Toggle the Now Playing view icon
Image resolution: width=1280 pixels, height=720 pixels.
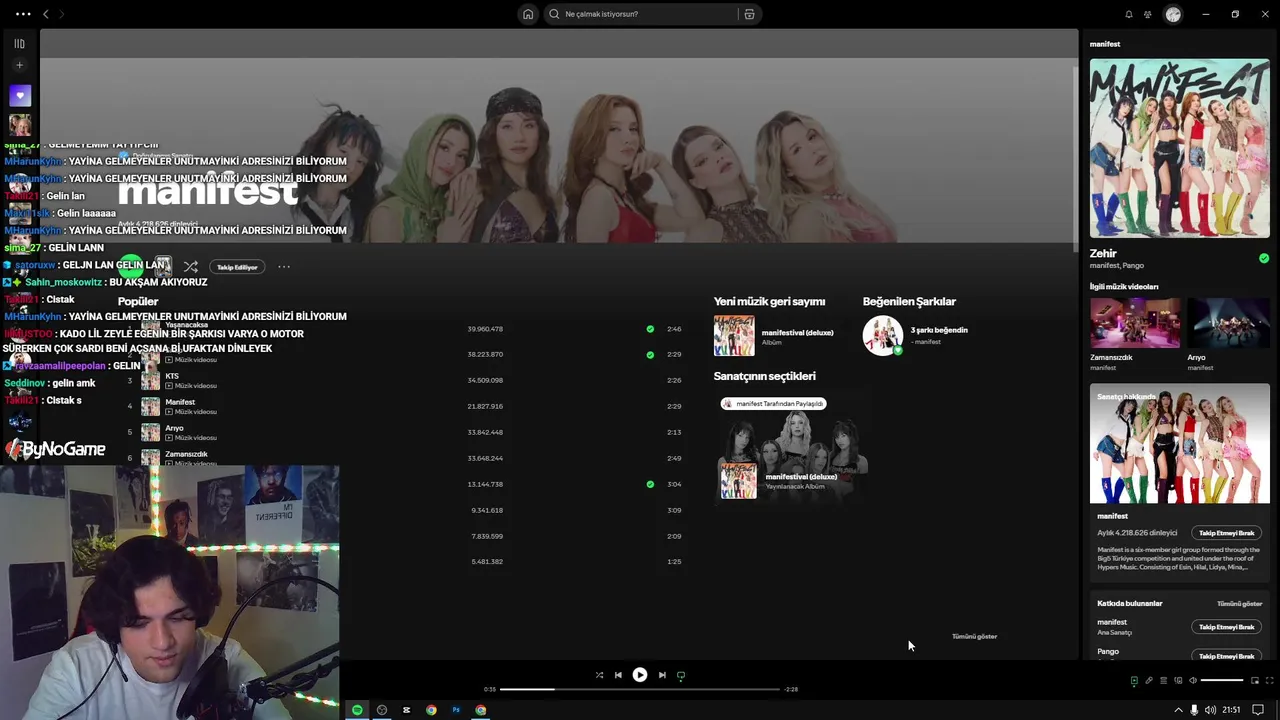point(1134,681)
